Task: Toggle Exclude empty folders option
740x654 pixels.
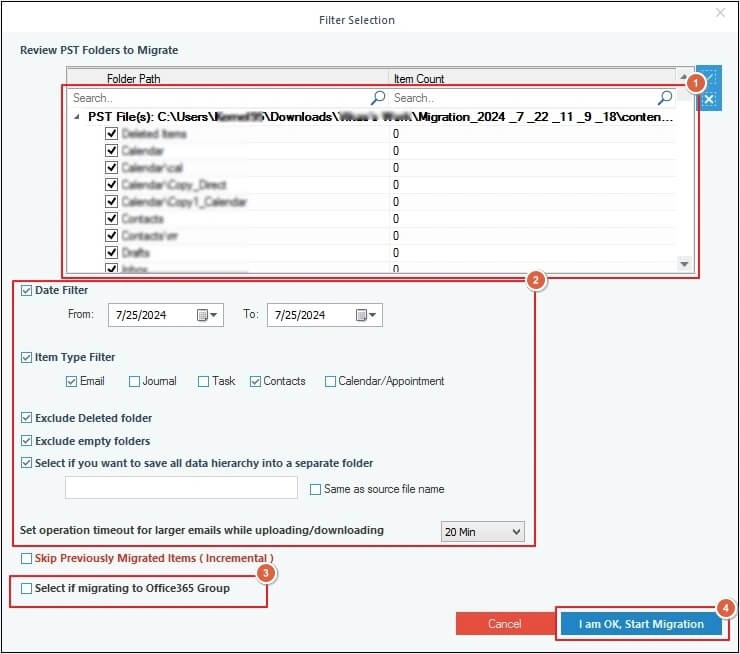Action: 26,441
